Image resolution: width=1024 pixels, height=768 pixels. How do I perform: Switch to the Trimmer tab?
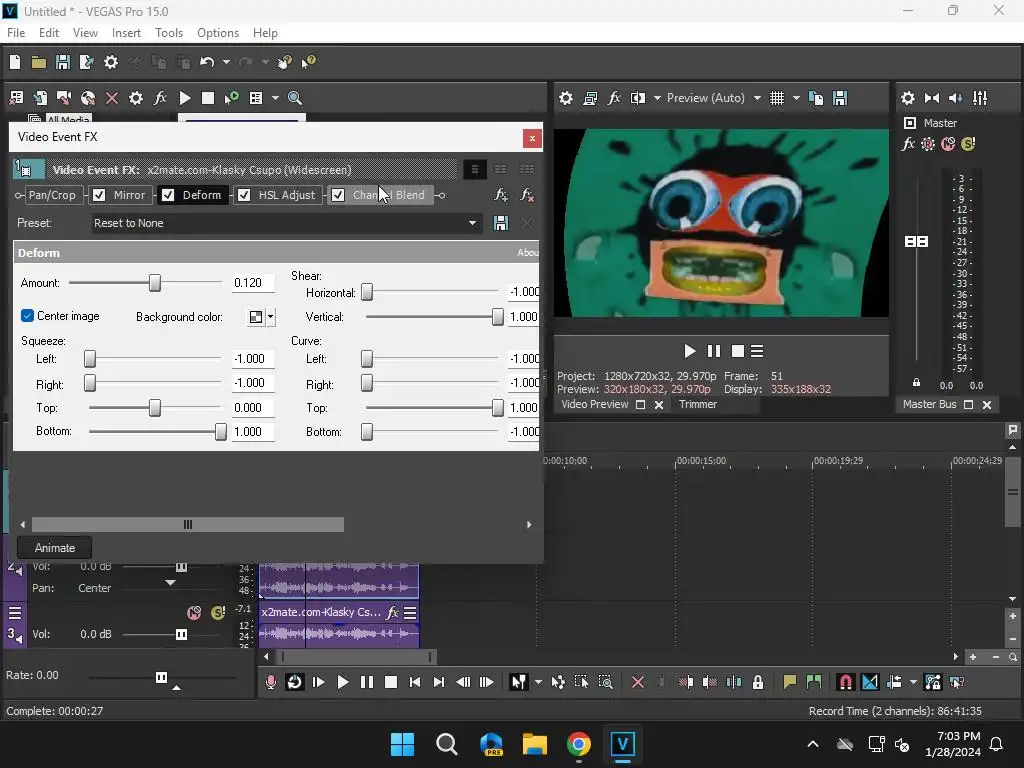[x=697, y=404]
